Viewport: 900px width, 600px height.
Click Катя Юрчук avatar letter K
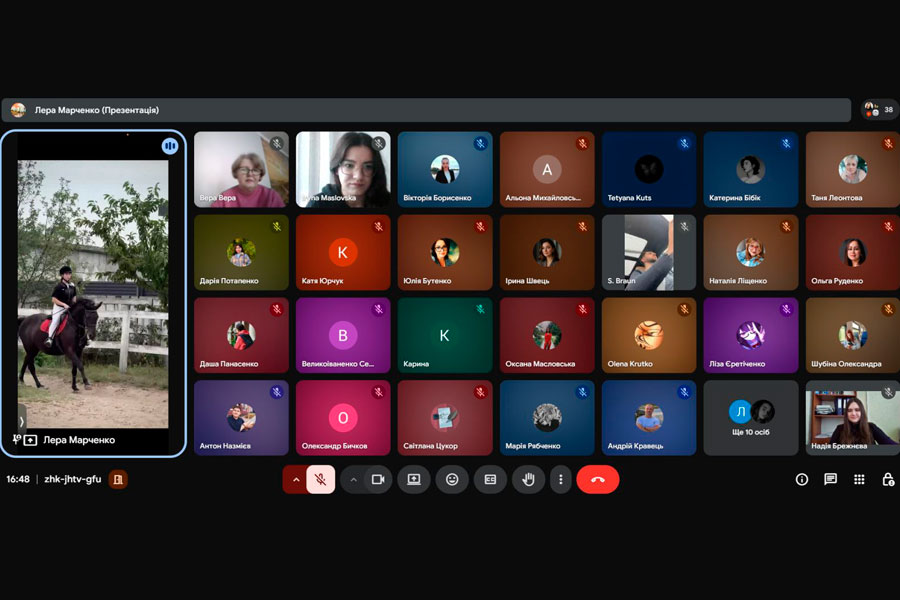343,252
